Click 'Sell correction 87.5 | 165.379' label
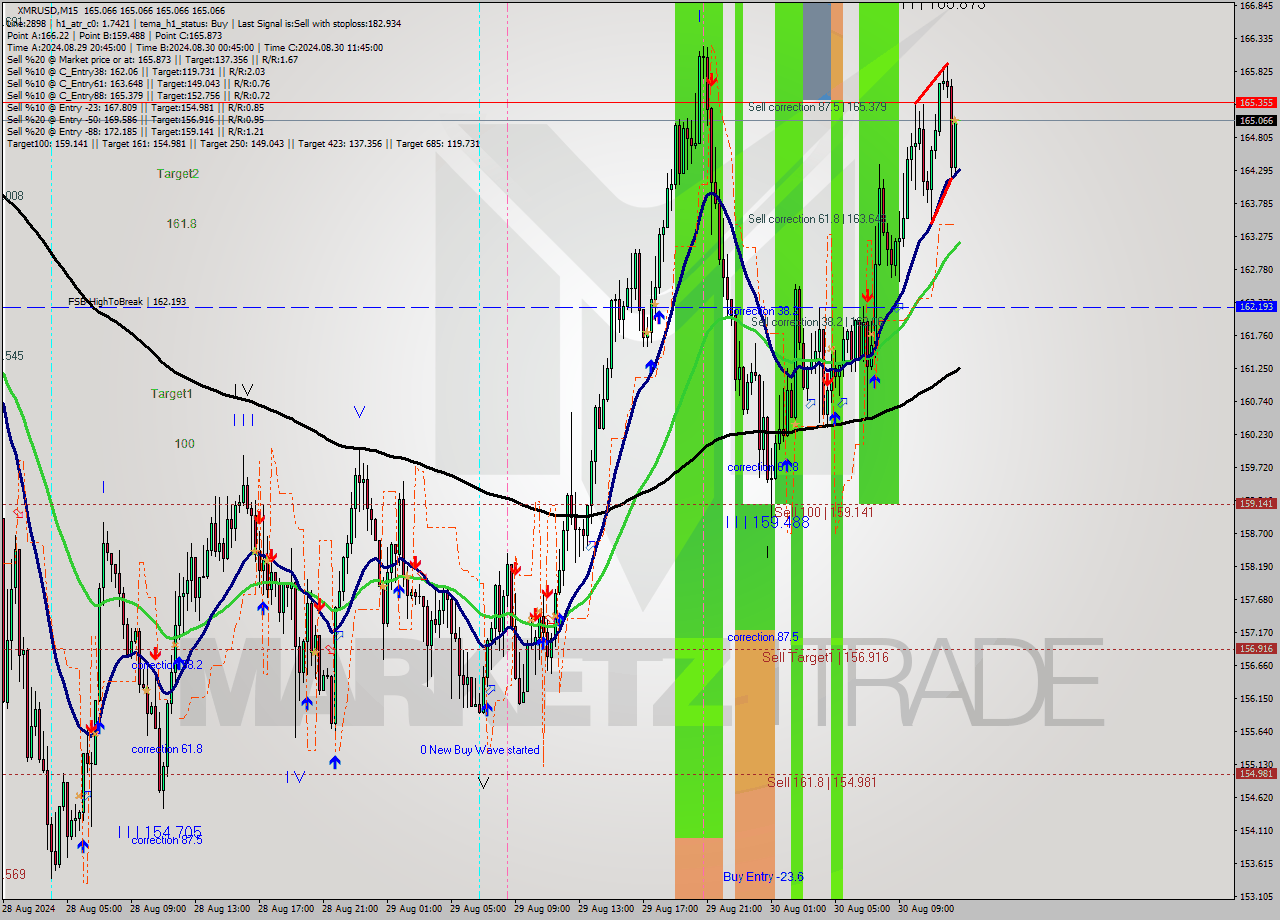Viewport: 1280px width, 920px height. click(x=817, y=107)
